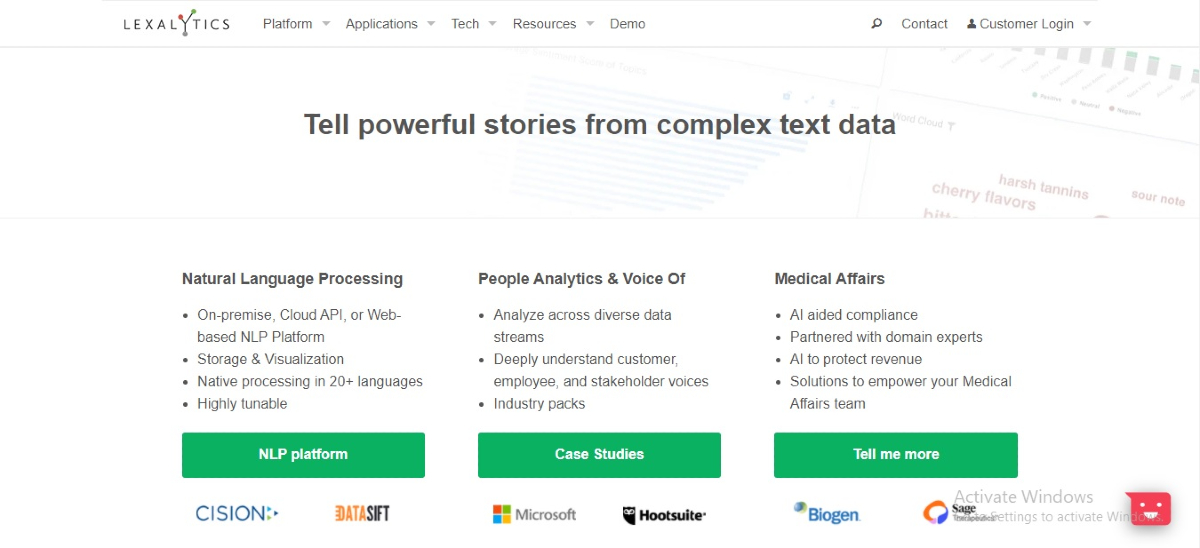Open the Contact page link
This screenshot has width=1200, height=548.
(924, 24)
